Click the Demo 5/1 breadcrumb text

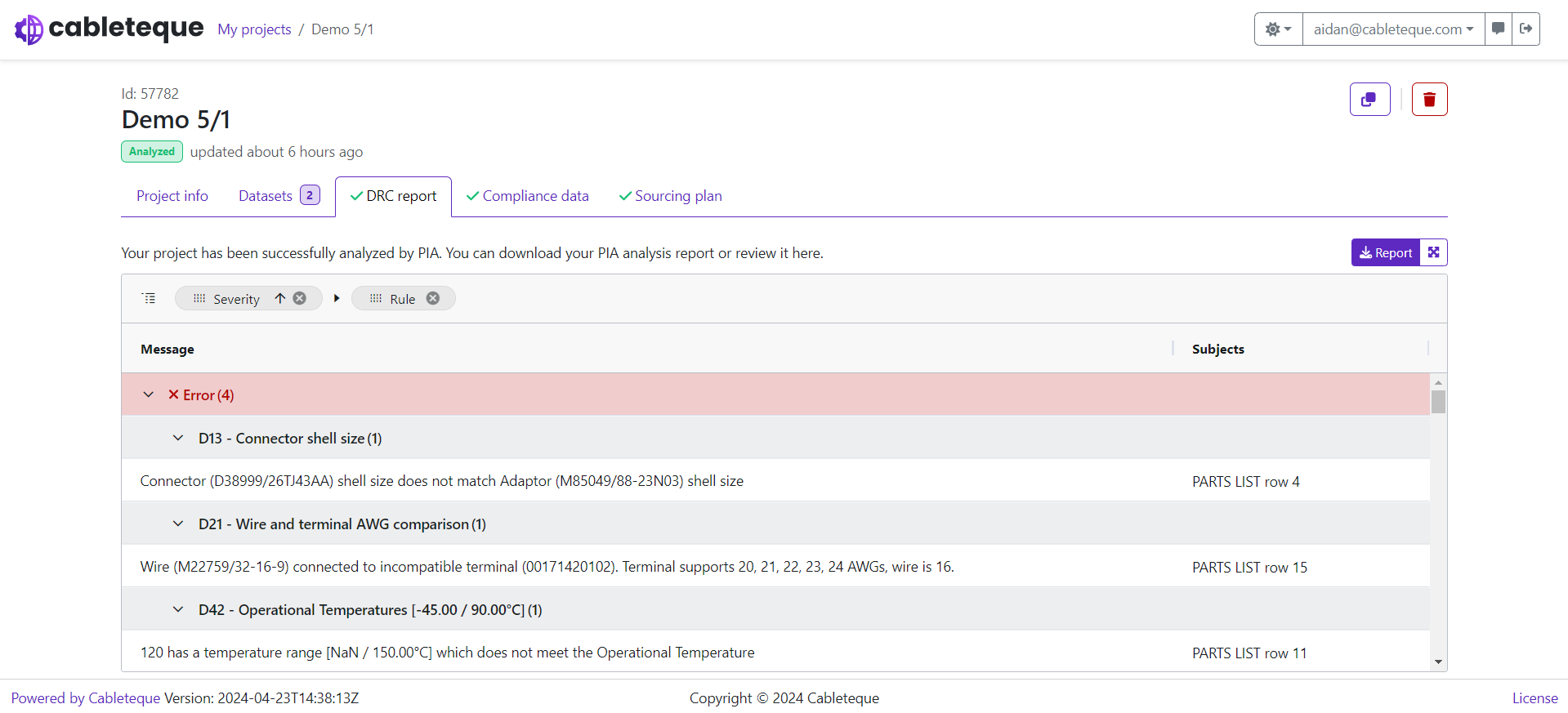[x=342, y=29]
